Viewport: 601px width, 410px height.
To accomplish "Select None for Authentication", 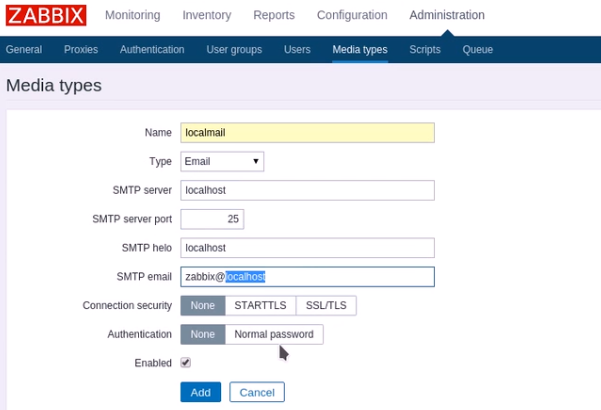I will 203,334.
